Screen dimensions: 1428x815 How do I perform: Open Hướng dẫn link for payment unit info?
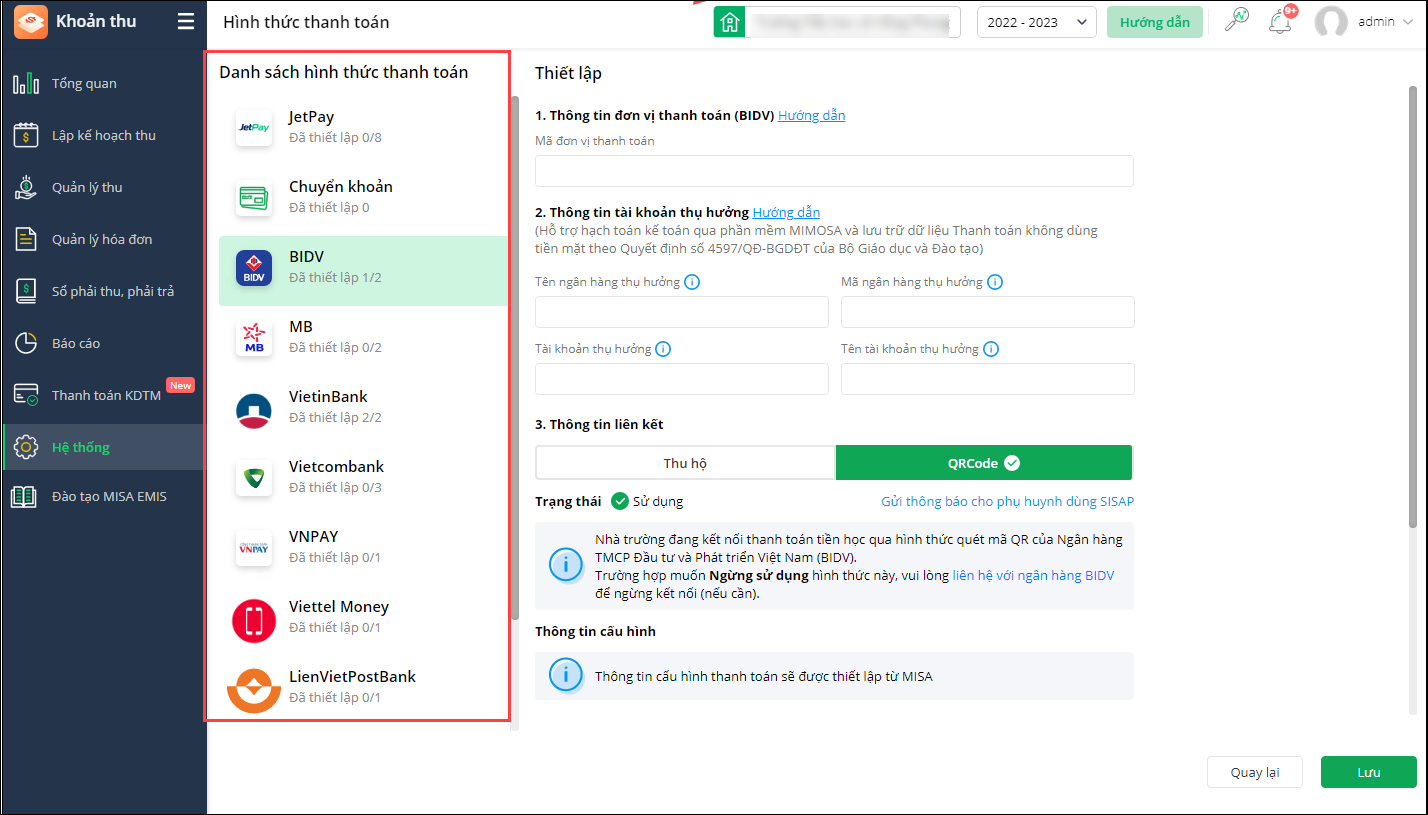[812, 115]
